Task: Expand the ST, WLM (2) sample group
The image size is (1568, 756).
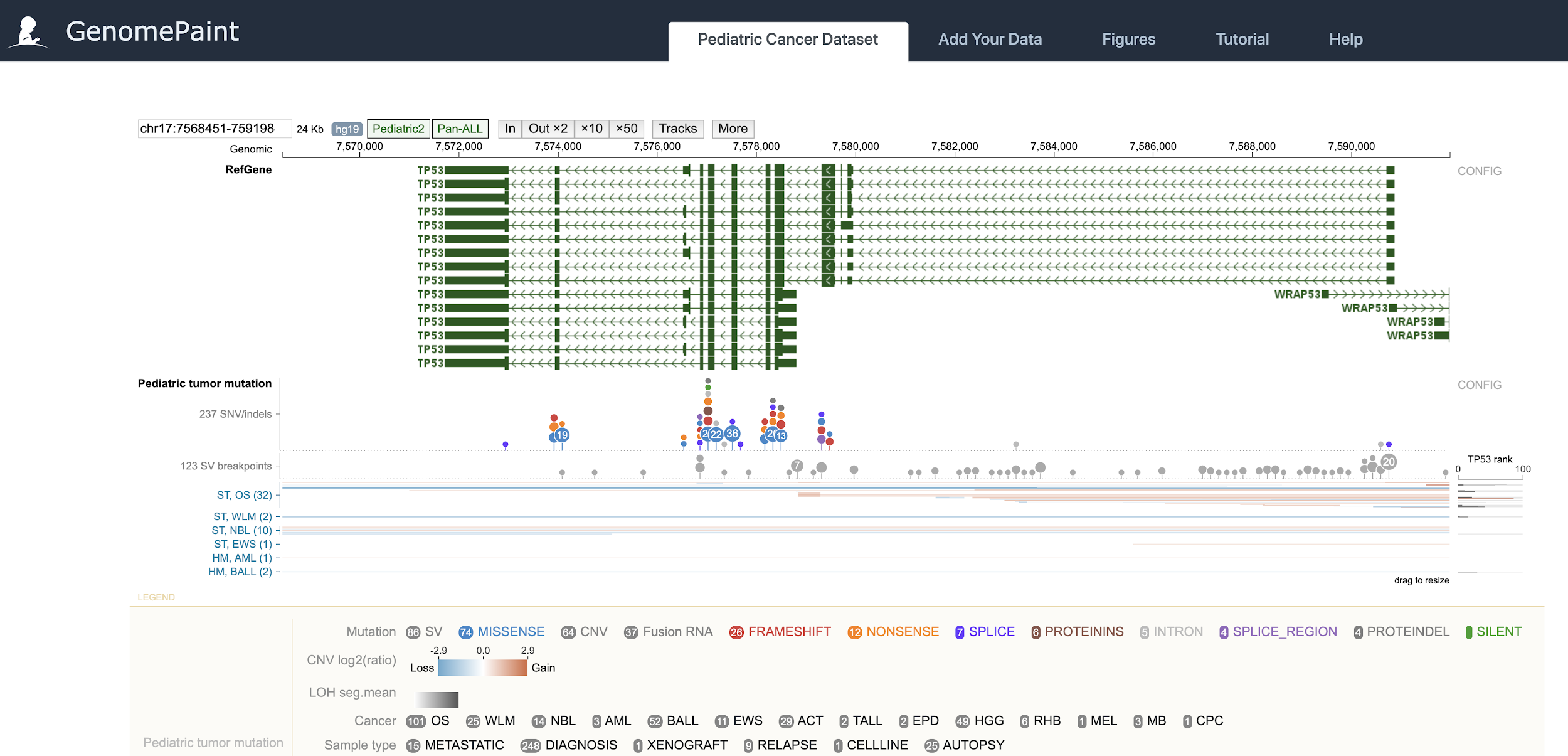Action: [242, 516]
